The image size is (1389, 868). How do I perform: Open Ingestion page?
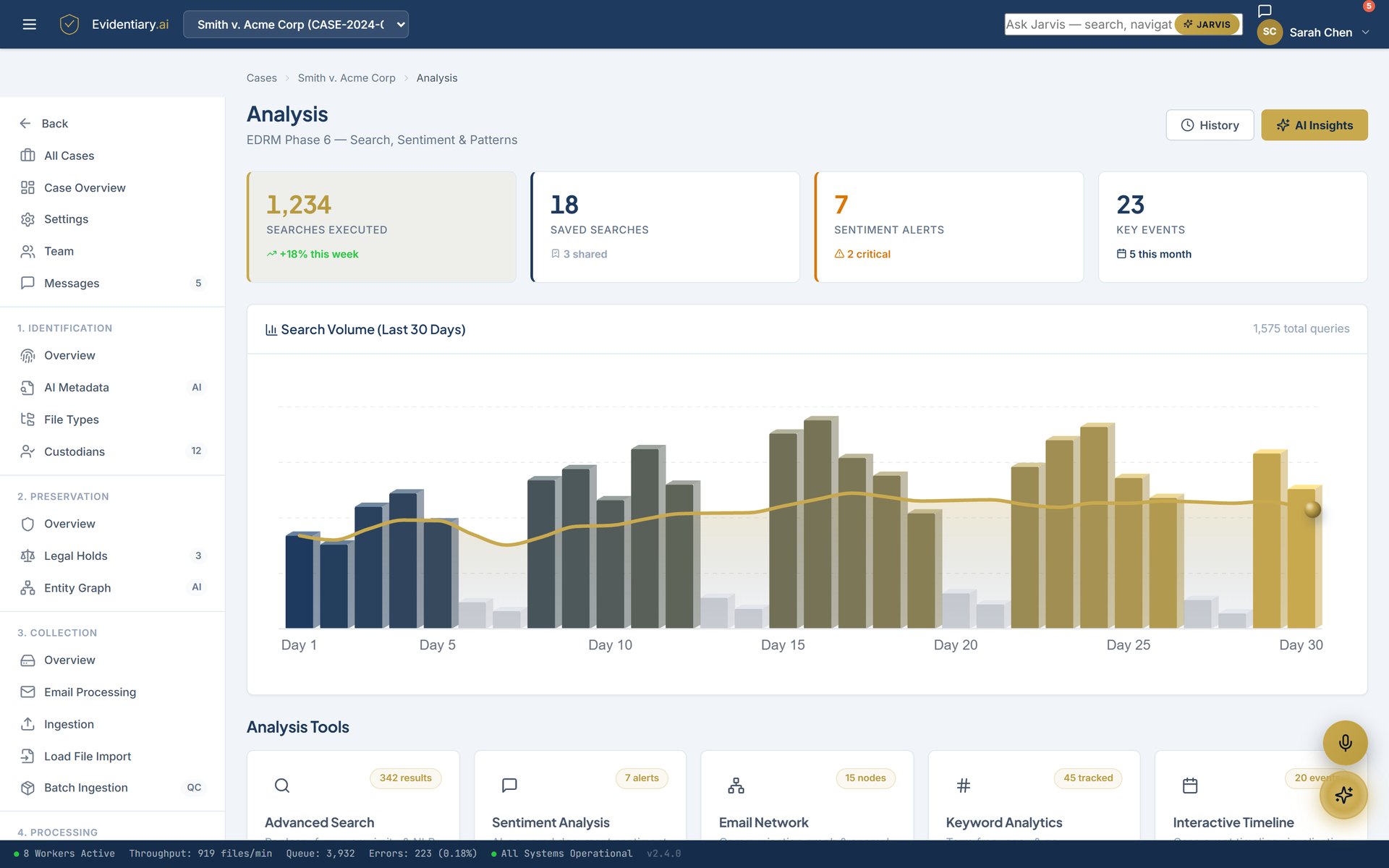(x=112, y=724)
